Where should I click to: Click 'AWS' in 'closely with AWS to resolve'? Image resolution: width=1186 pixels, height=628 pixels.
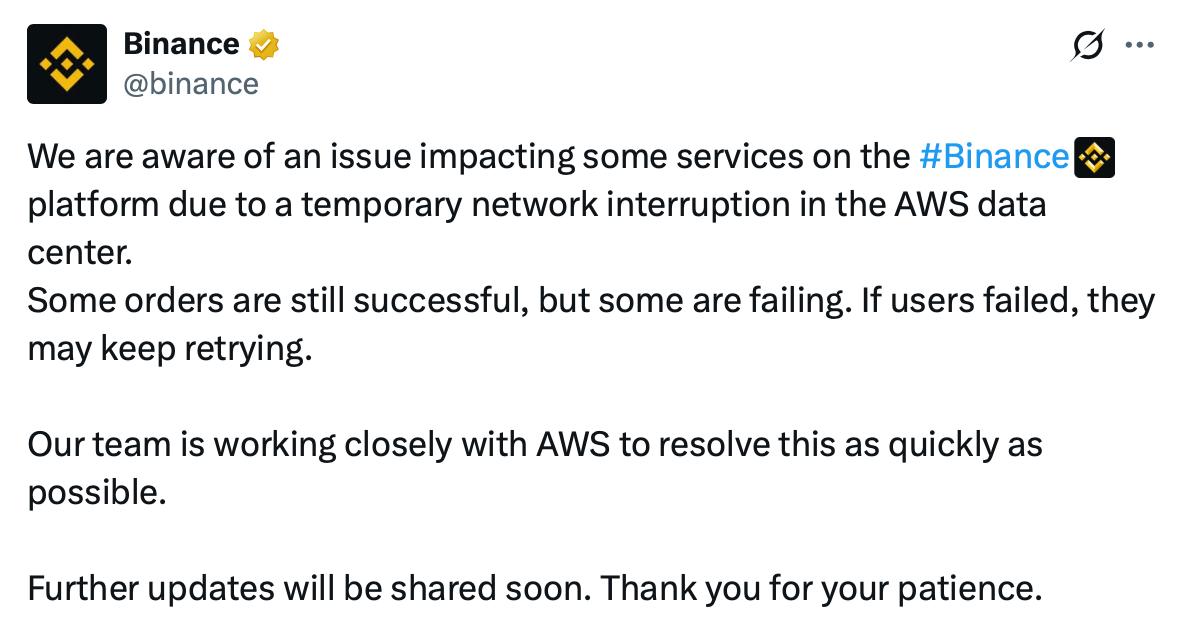click(x=573, y=445)
